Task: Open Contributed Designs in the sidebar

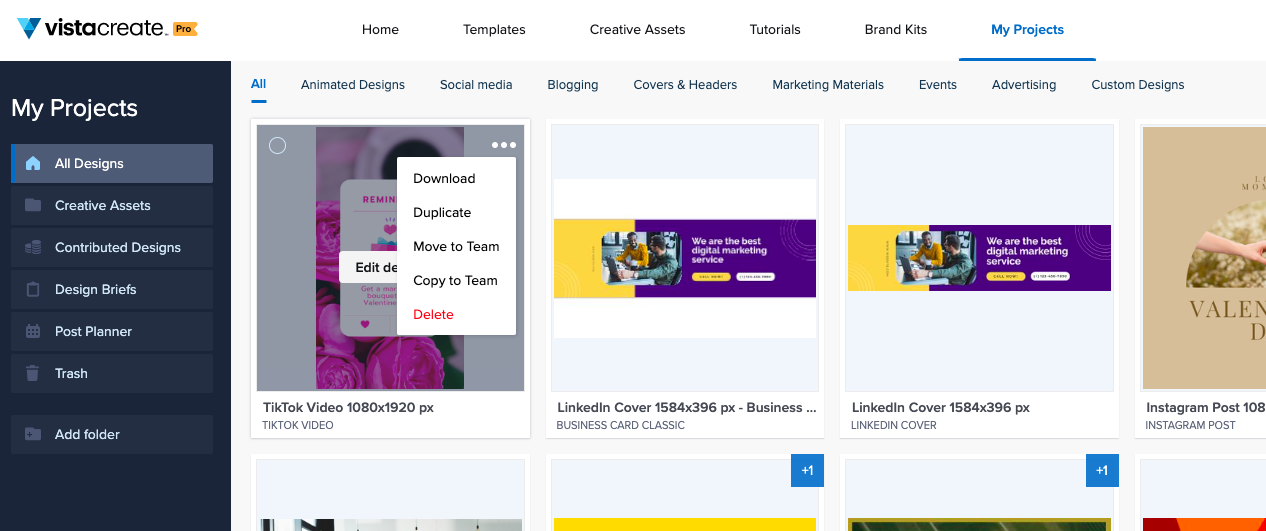Action: [x=112, y=247]
